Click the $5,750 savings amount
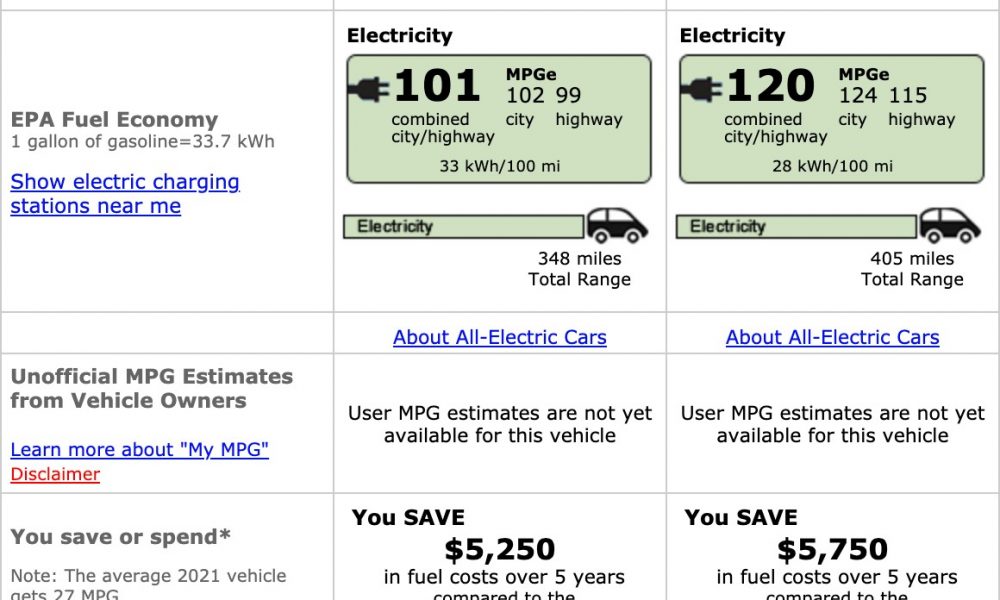 tap(832, 550)
